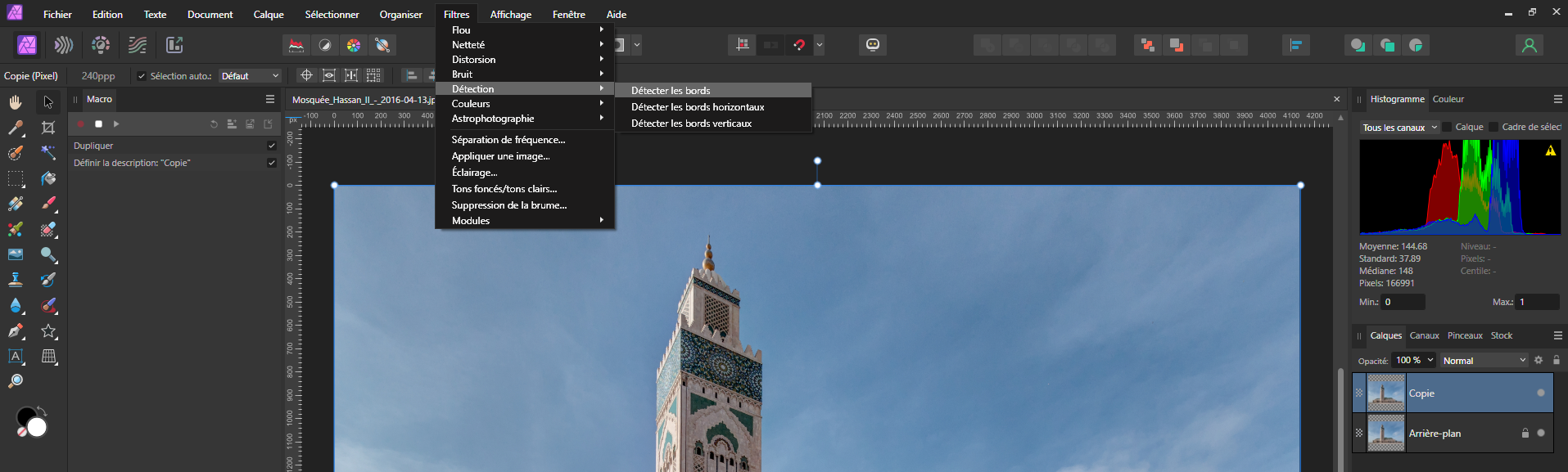Viewport: 1568px width, 472px height.
Task: Hide the Copie layer using its visibility dot
Action: pos(1540,393)
